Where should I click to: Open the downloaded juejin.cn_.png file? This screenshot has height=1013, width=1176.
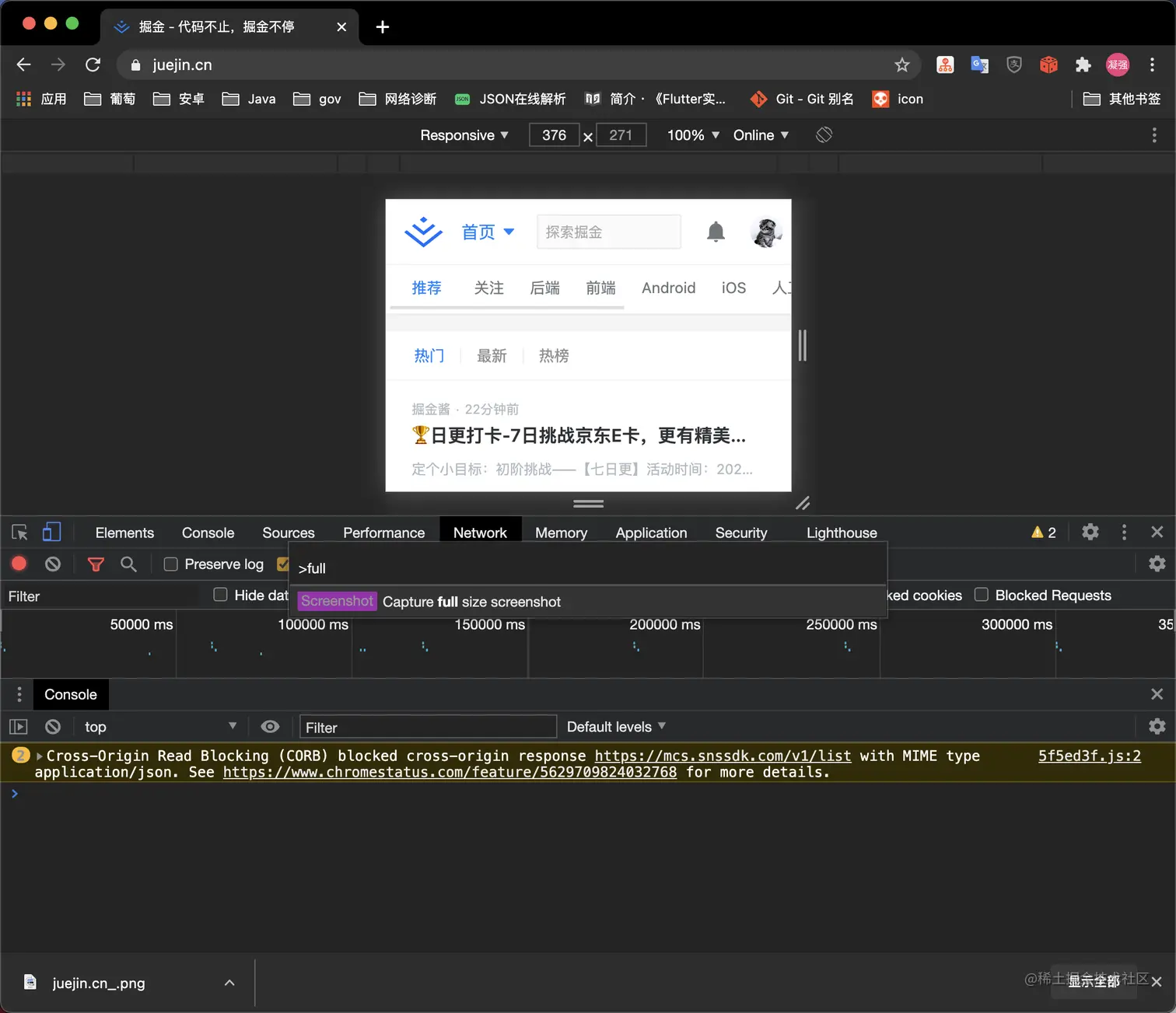click(x=99, y=983)
